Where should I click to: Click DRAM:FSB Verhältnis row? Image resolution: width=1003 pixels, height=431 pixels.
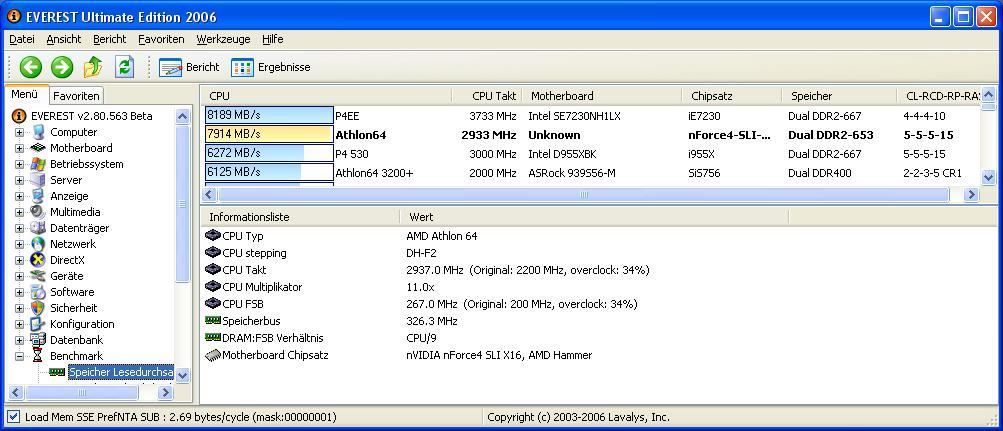point(598,338)
